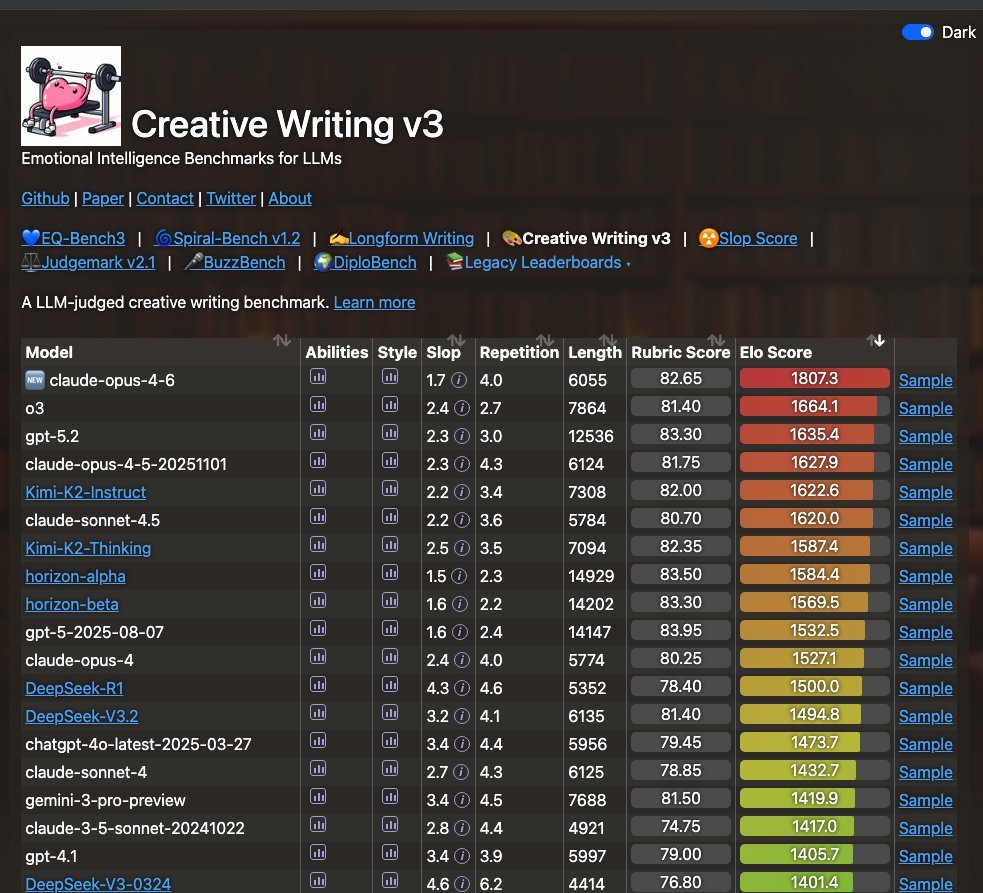The height and width of the screenshot is (893, 983).
Task: Sort table by Model column arrows
Action: point(282,341)
